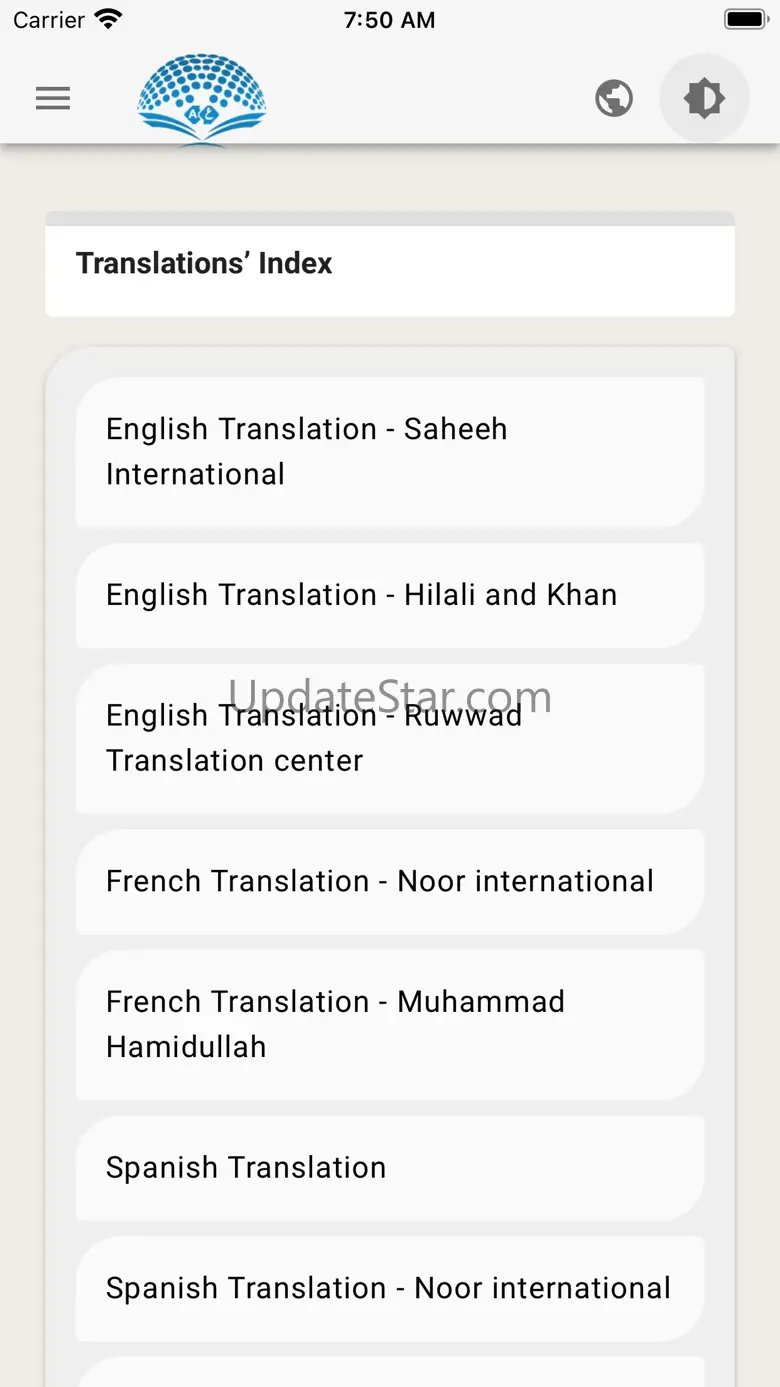Open the hamburger navigation menu

(x=53, y=98)
